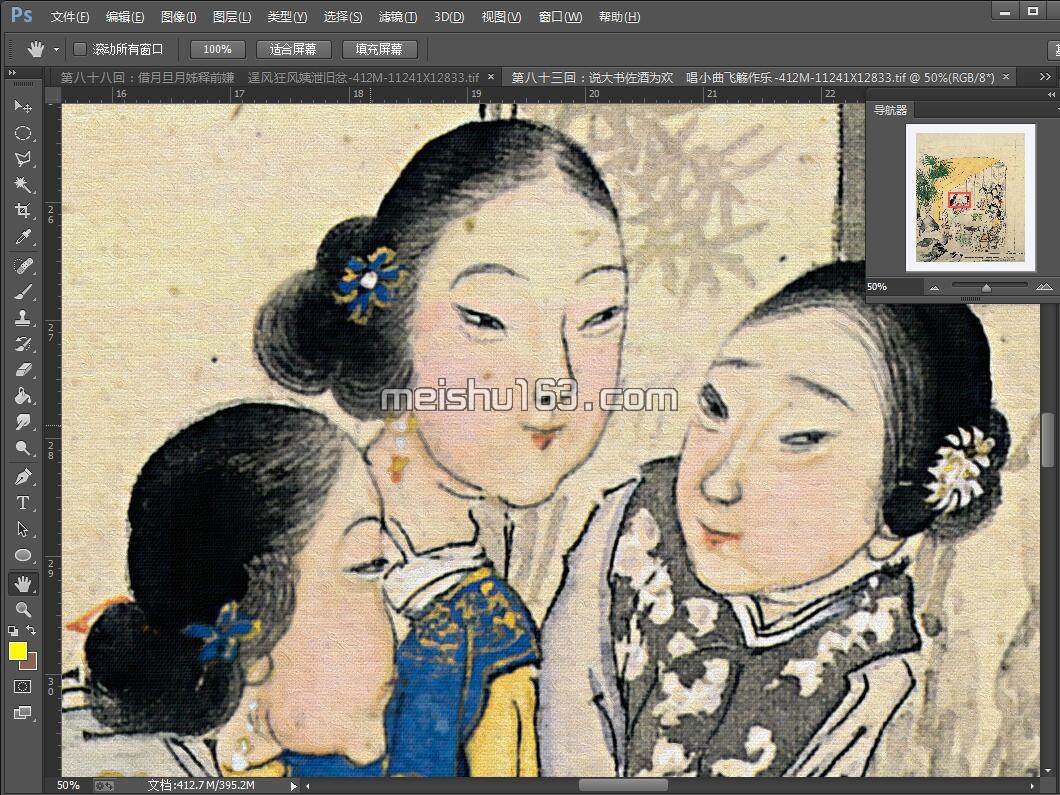Show hidden document tabs list
The image size is (1060, 795).
pos(1044,77)
